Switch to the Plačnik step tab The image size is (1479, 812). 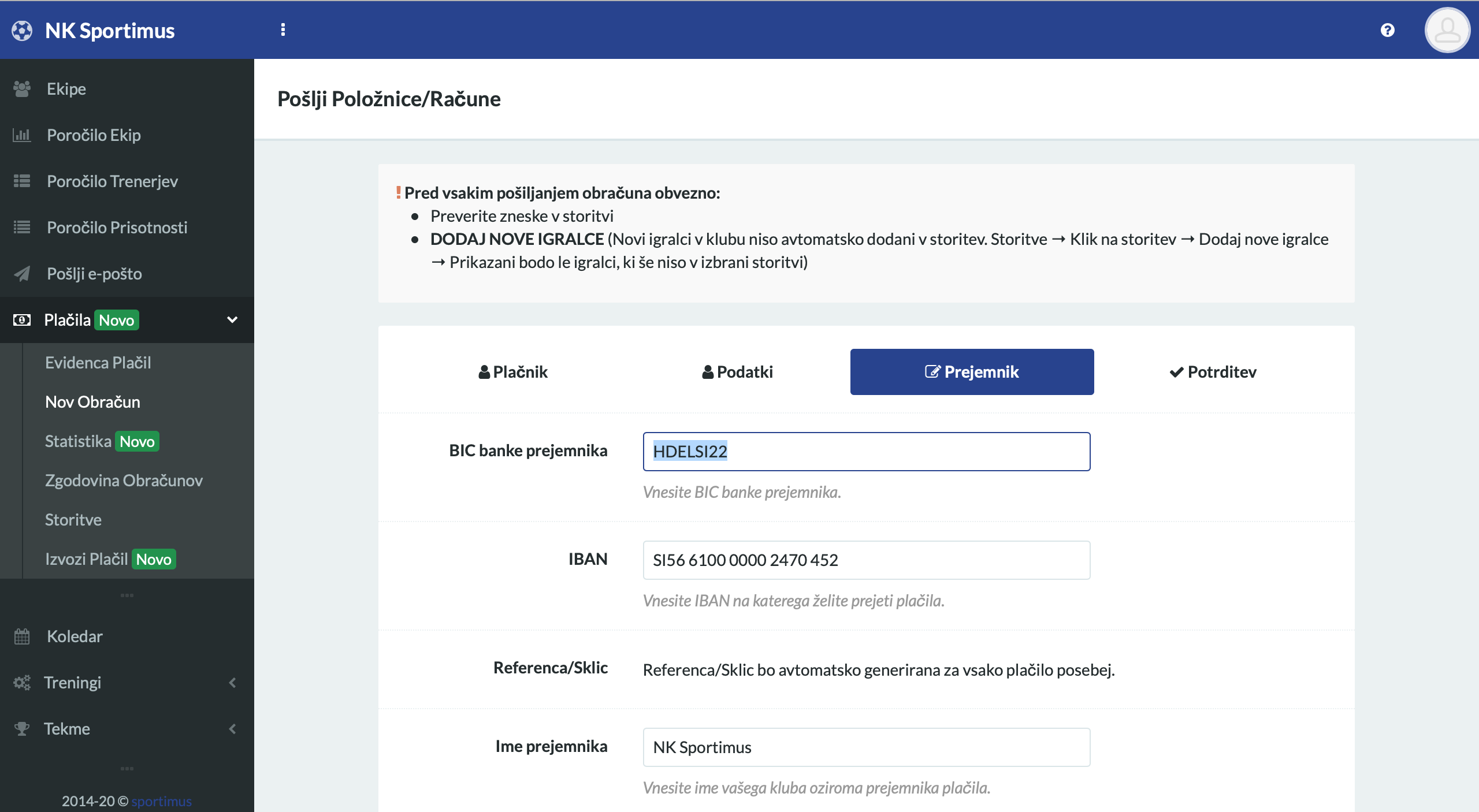pos(513,372)
